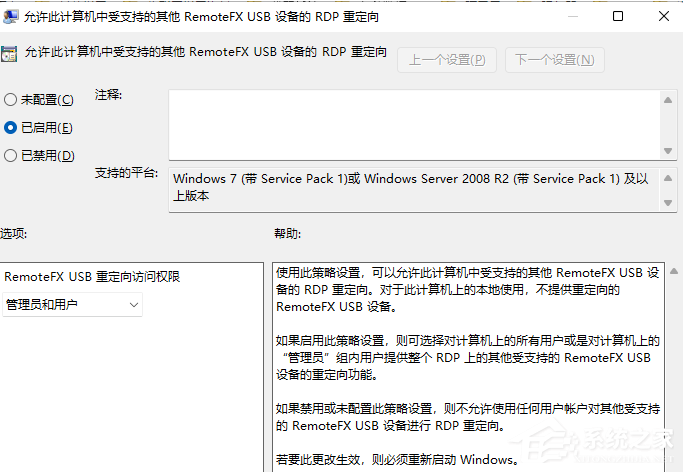Click supported platform scroll down arrow
Viewport: 683px width, 472px height.
(x=668, y=203)
